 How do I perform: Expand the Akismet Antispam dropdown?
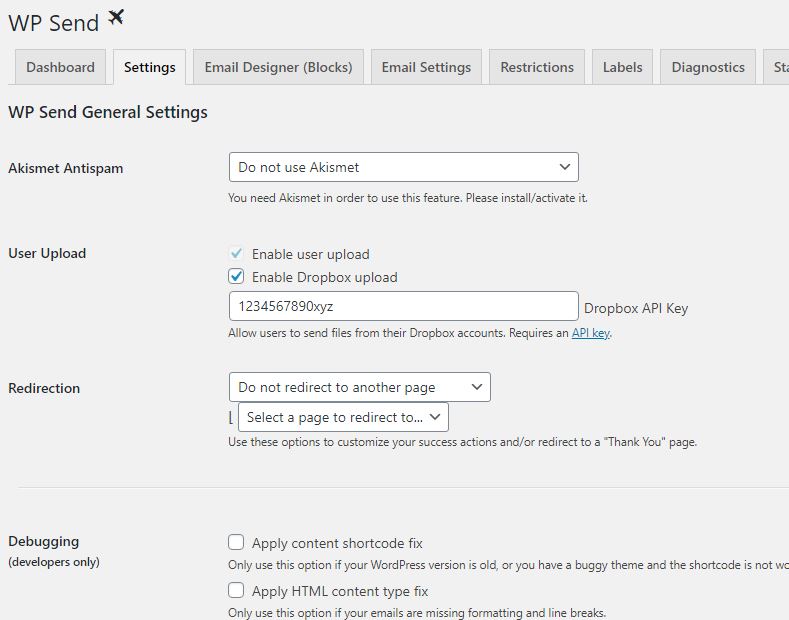pyautogui.click(x=404, y=167)
